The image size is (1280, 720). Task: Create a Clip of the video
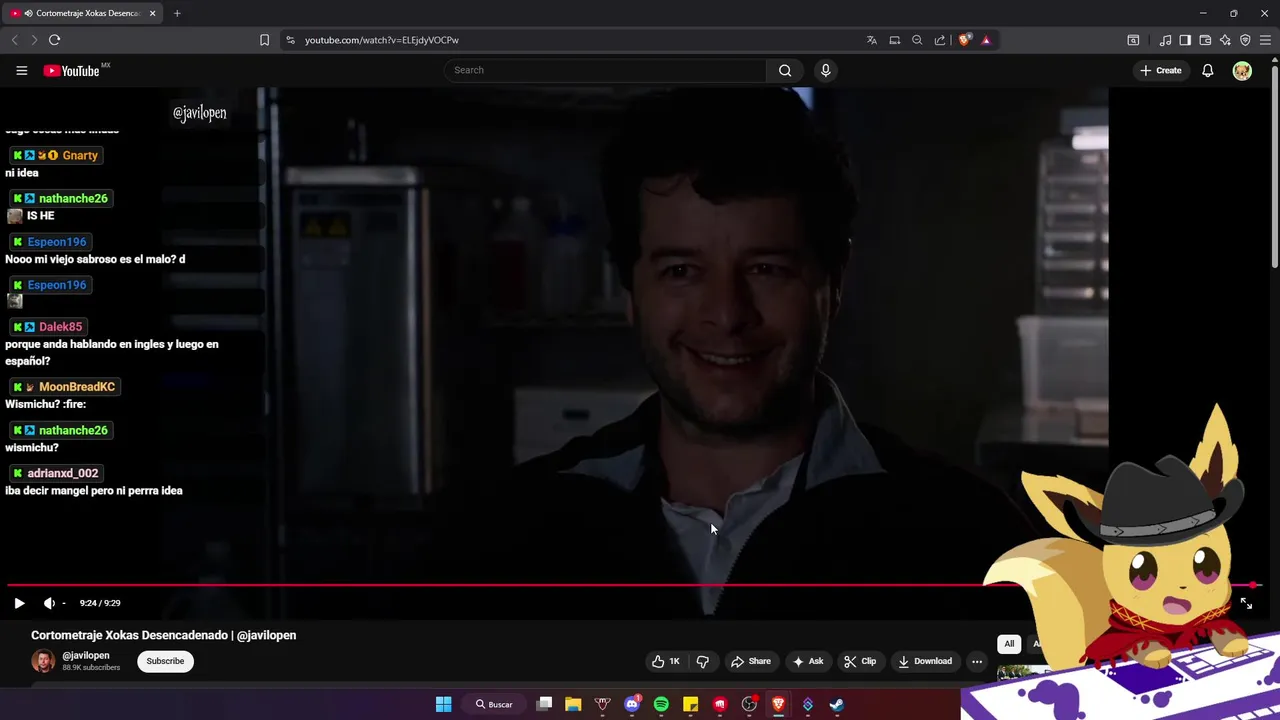[x=860, y=661]
